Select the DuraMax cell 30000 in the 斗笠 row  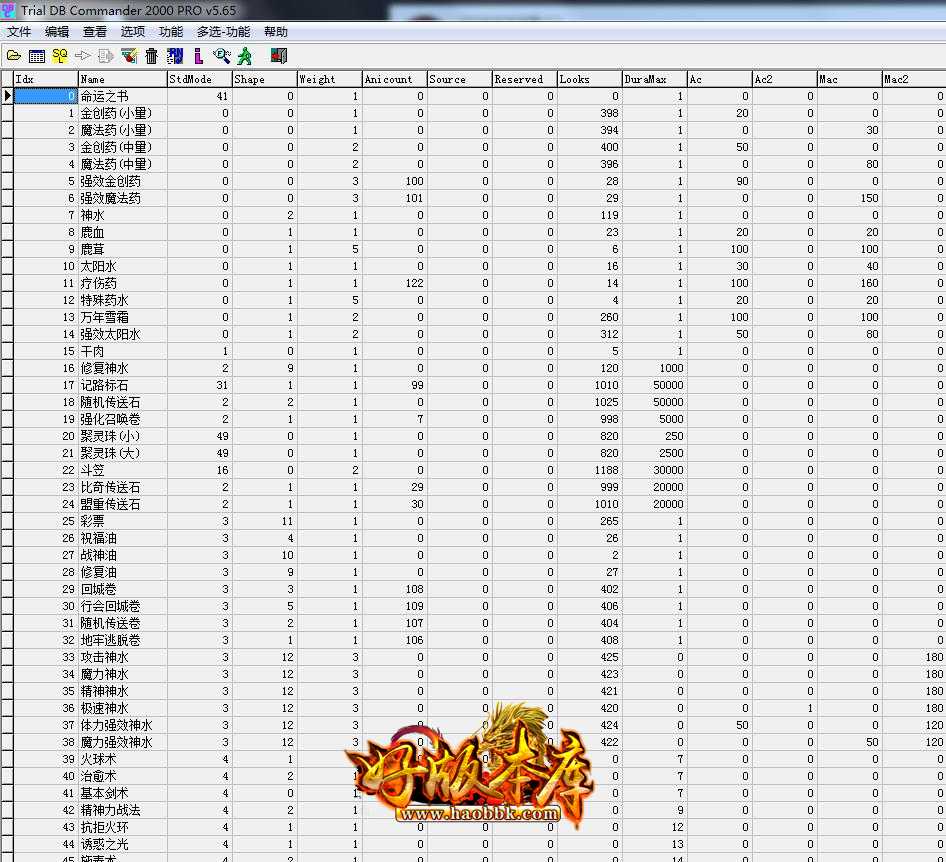pyautogui.click(x=655, y=470)
